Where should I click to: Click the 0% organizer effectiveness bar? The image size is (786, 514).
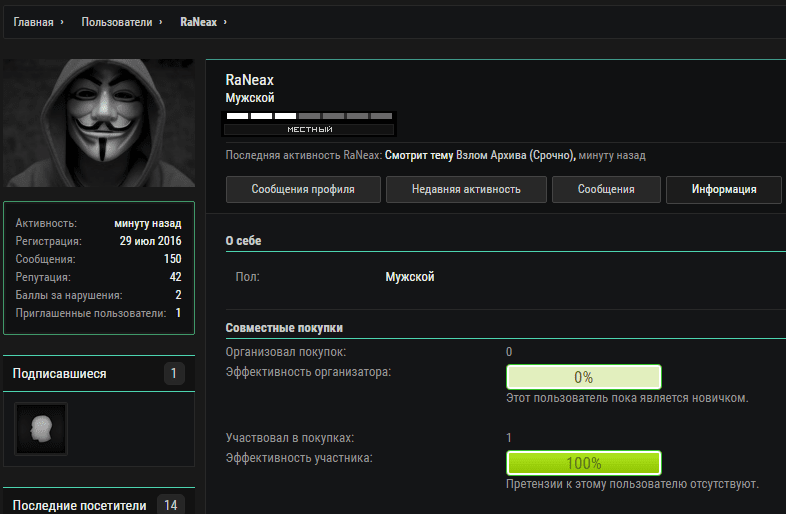pyautogui.click(x=583, y=377)
